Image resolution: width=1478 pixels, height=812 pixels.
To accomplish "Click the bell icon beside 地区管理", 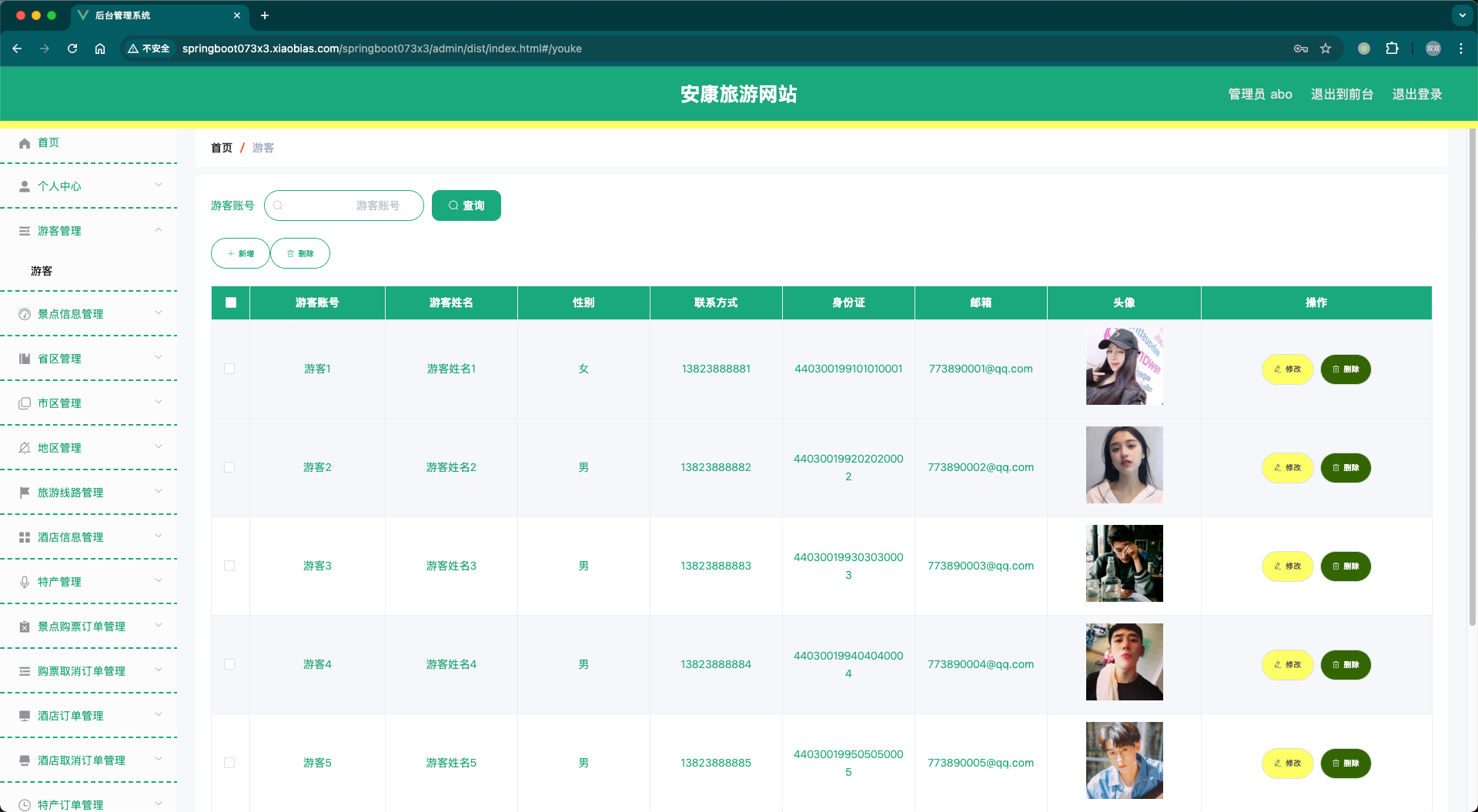I will 25,448.
